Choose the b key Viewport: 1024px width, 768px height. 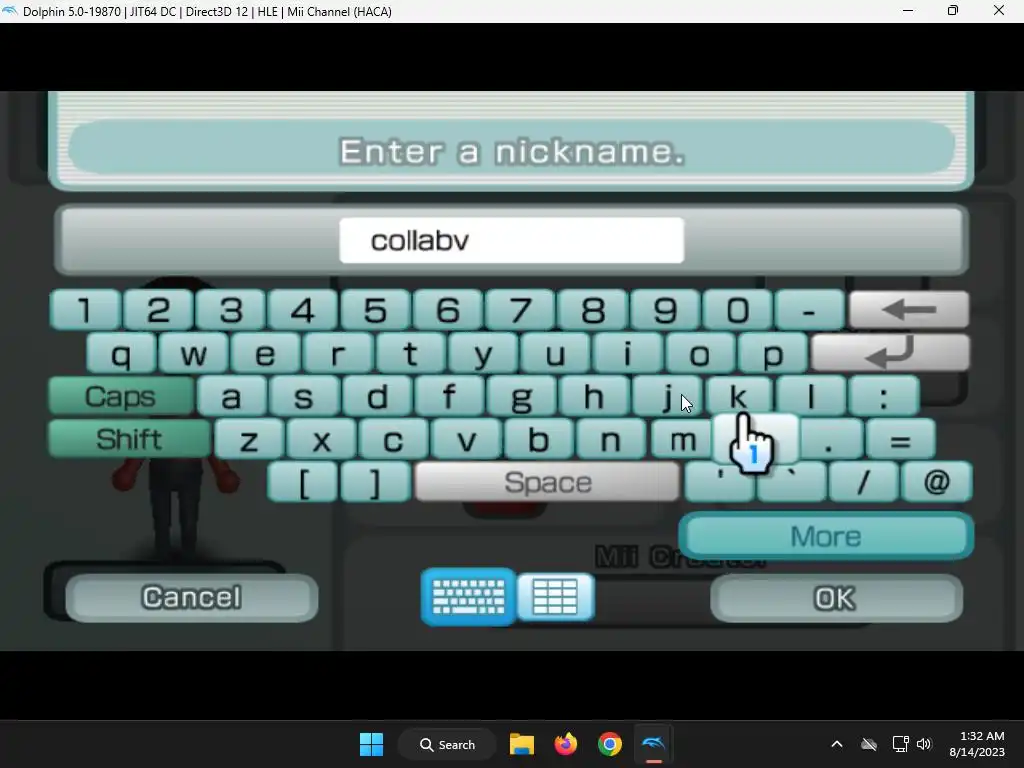[539, 439]
